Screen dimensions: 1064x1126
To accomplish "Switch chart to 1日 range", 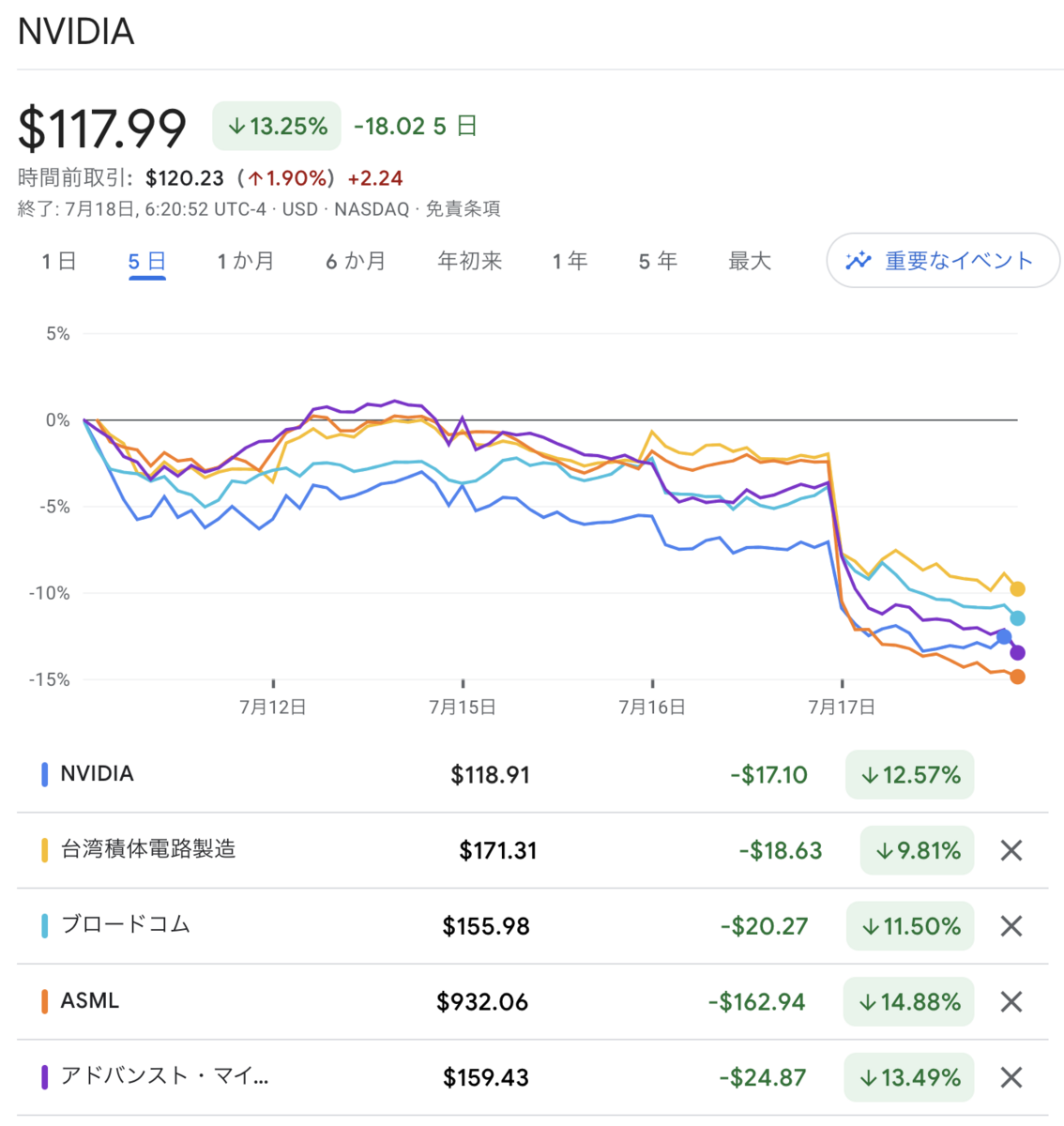I will click(58, 261).
